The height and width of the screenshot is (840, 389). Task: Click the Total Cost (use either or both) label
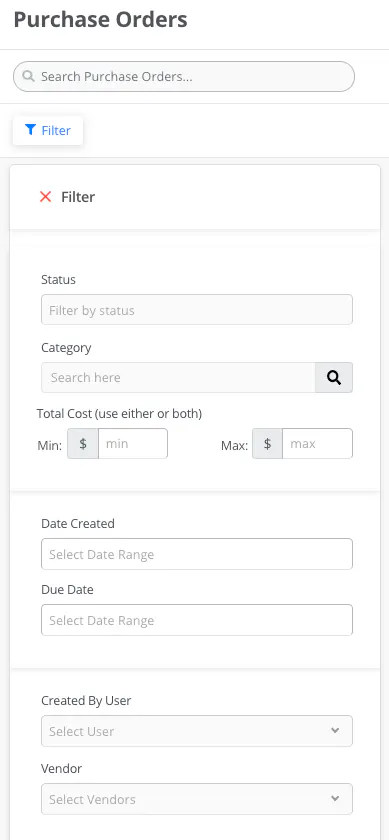[119, 414]
